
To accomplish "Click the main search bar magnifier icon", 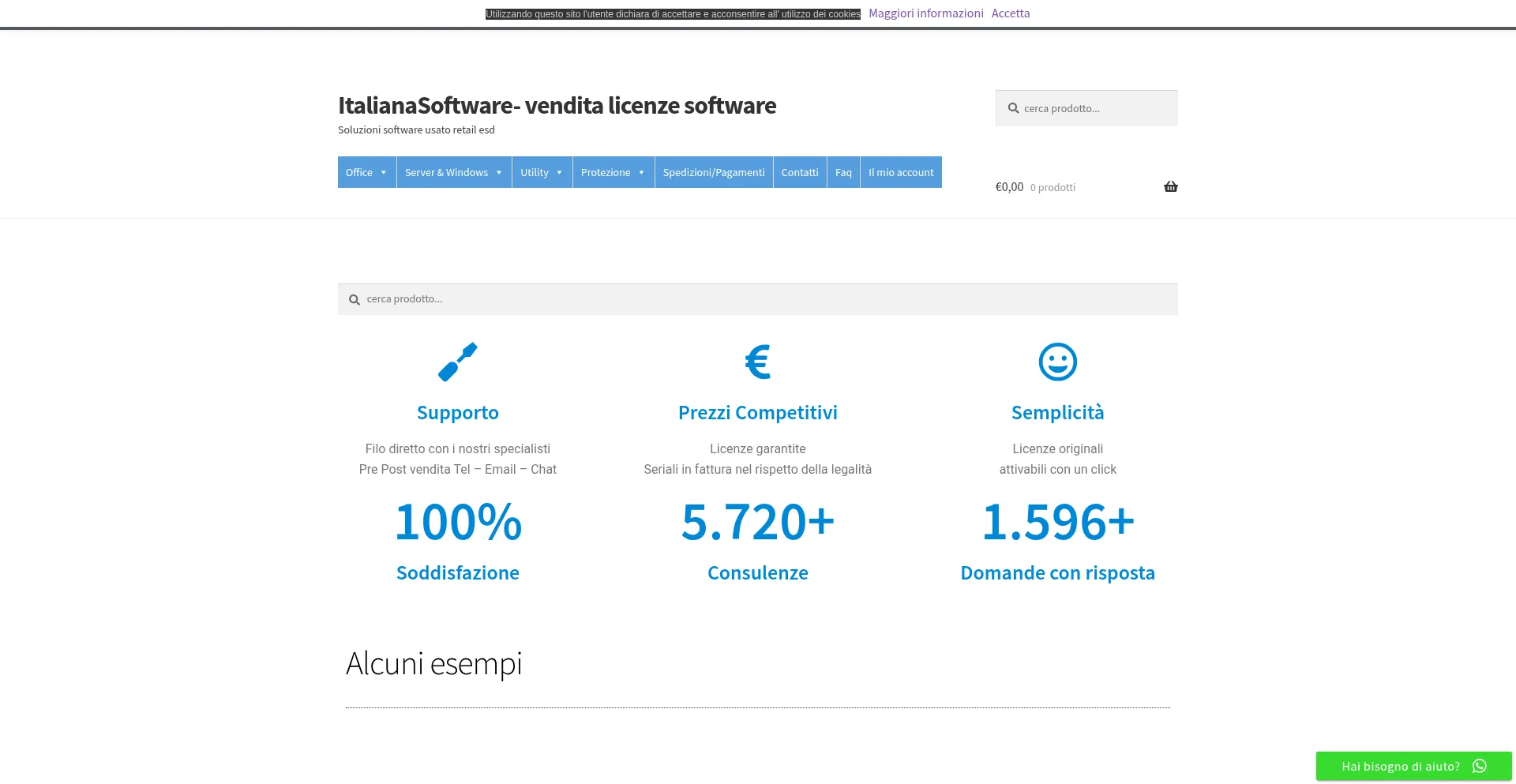I will tap(355, 300).
